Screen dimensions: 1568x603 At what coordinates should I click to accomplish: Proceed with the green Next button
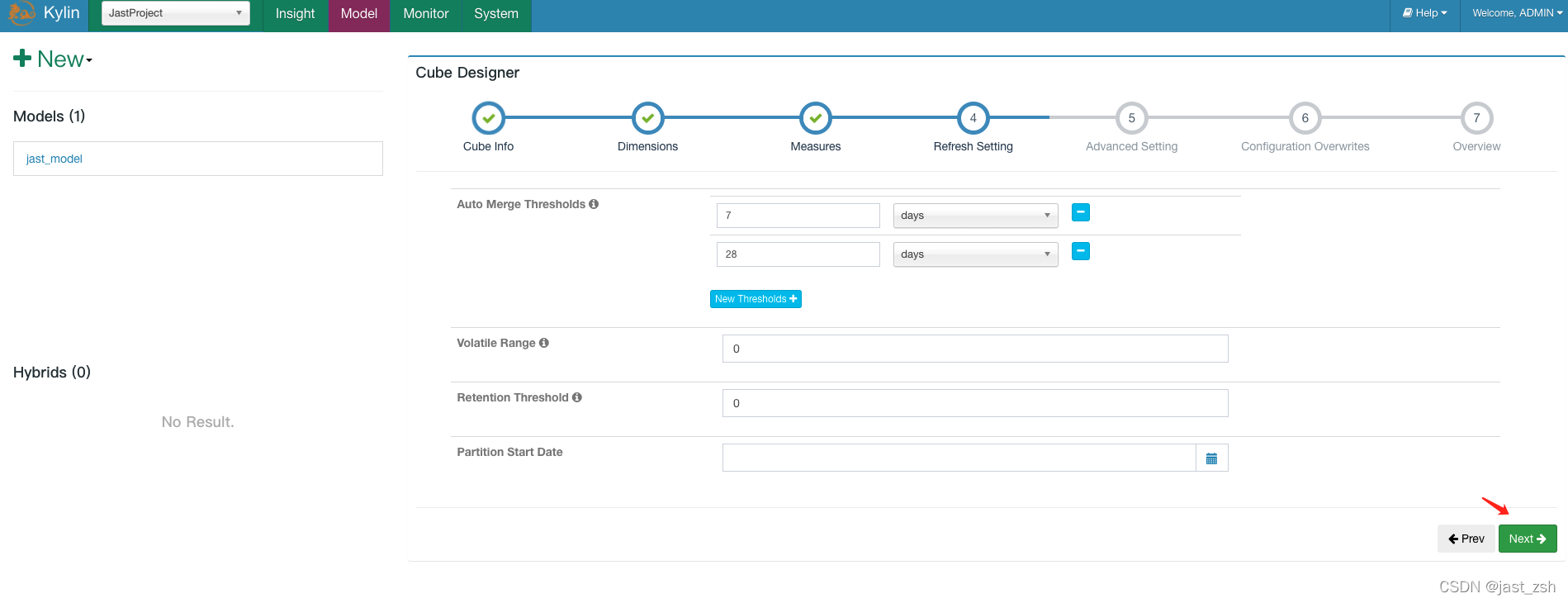point(1528,539)
